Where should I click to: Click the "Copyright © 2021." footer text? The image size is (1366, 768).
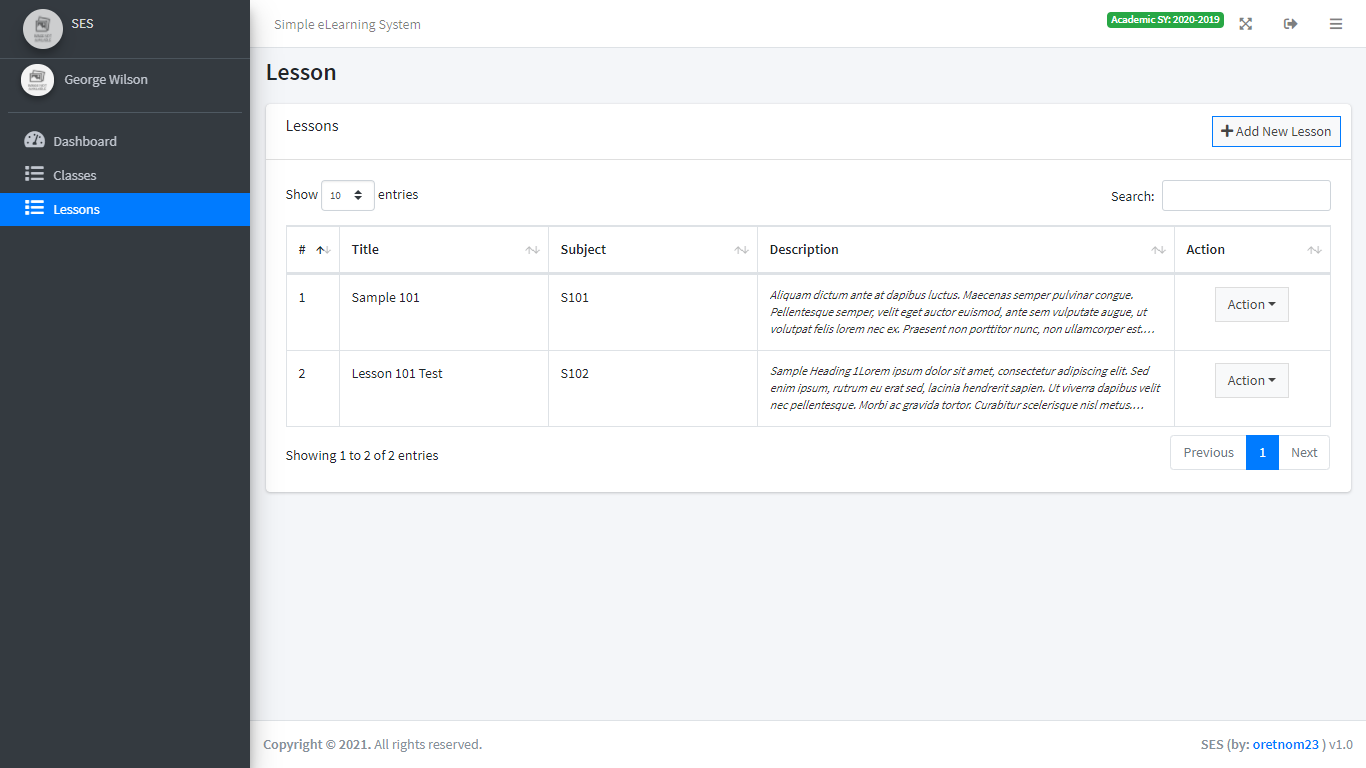click(317, 744)
